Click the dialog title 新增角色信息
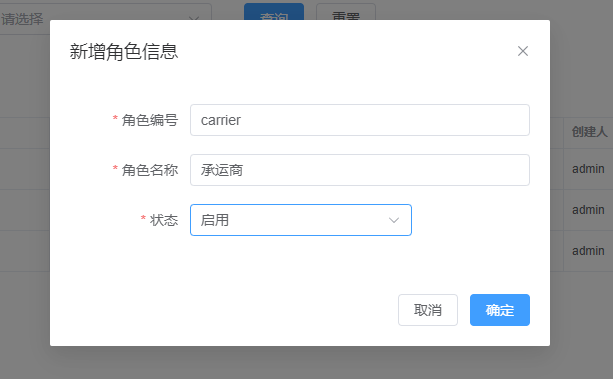The image size is (613, 379). click(124, 52)
